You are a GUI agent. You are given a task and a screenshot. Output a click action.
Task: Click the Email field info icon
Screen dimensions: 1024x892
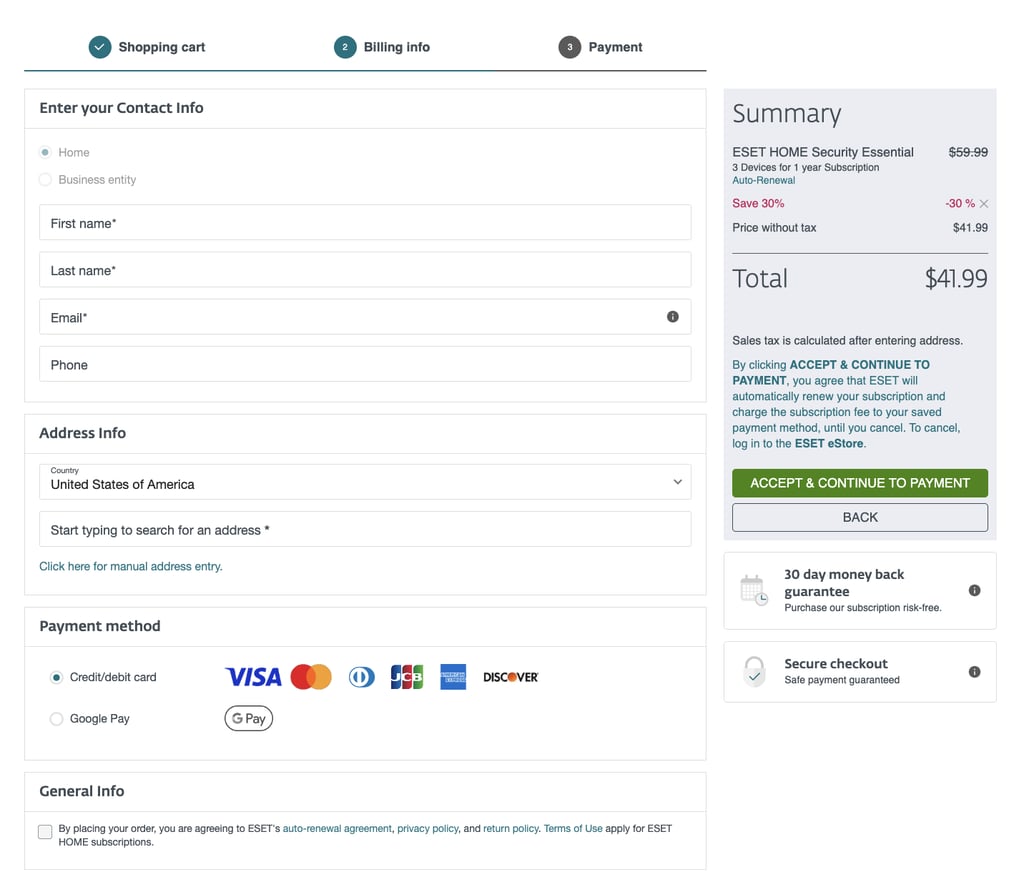[672, 317]
